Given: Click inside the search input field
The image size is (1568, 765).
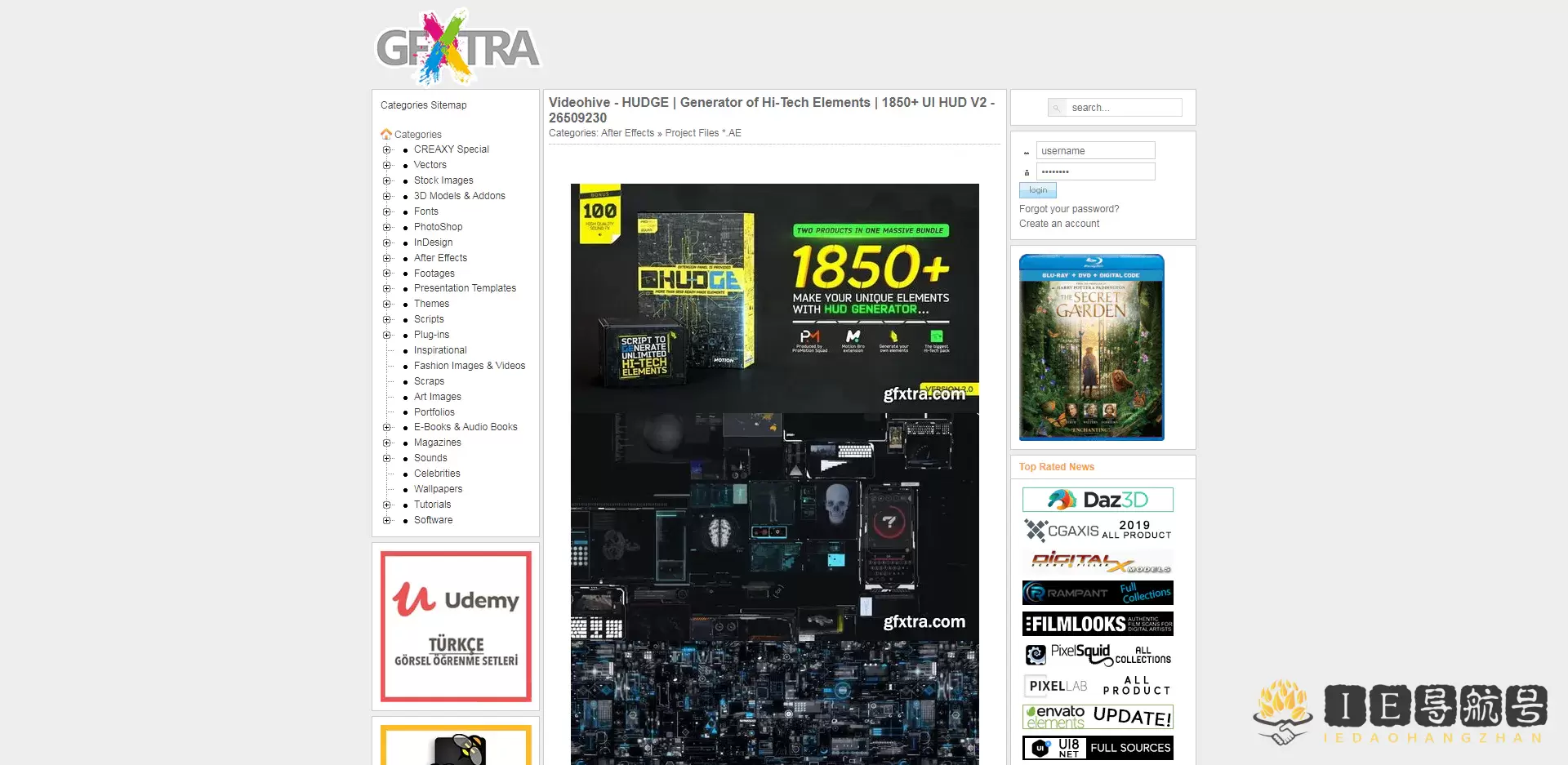Looking at the screenshot, I should [x=1124, y=107].
